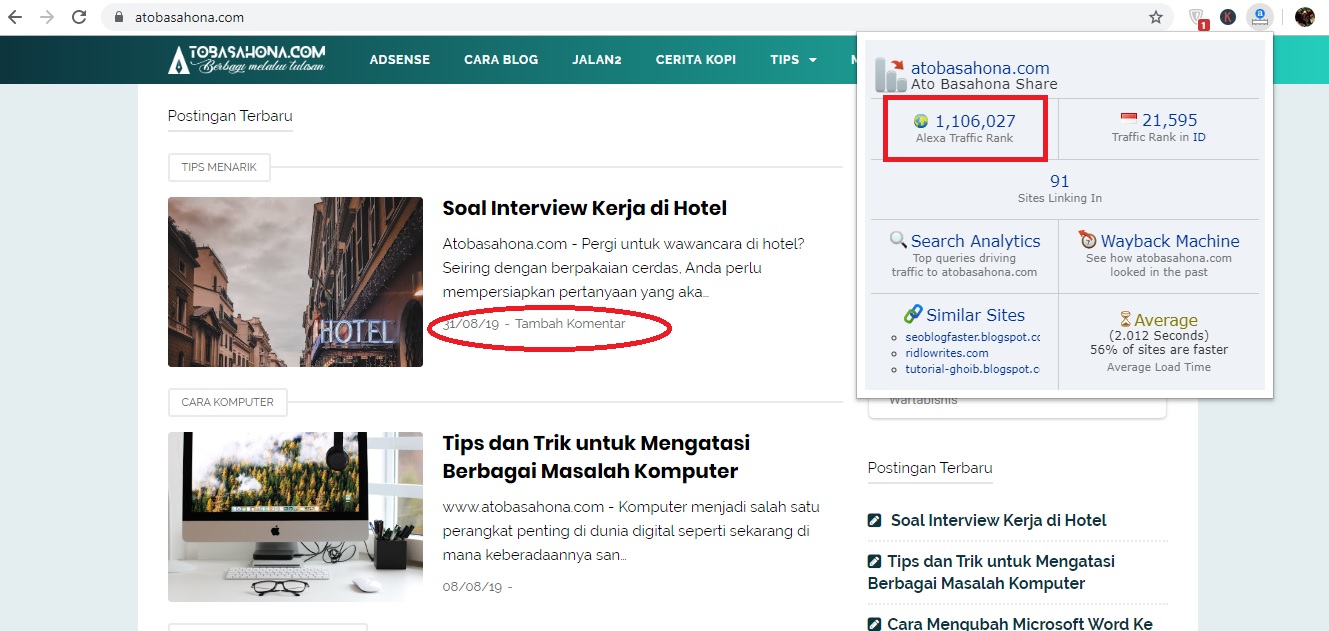Click the Wayback Machine clock icon
This screenshot has height=631, width=1329.
(x=1088, y=240)
